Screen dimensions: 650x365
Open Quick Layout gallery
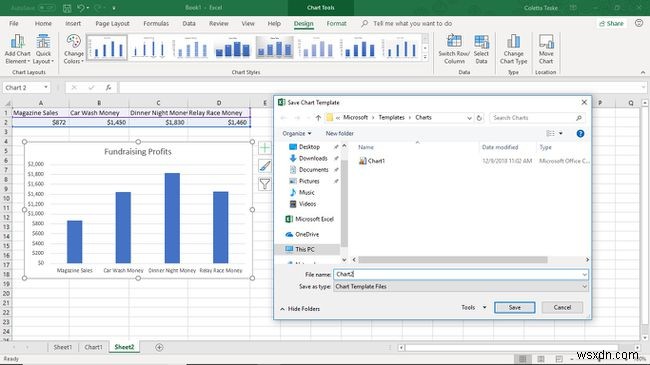click(x=43, y=49)
